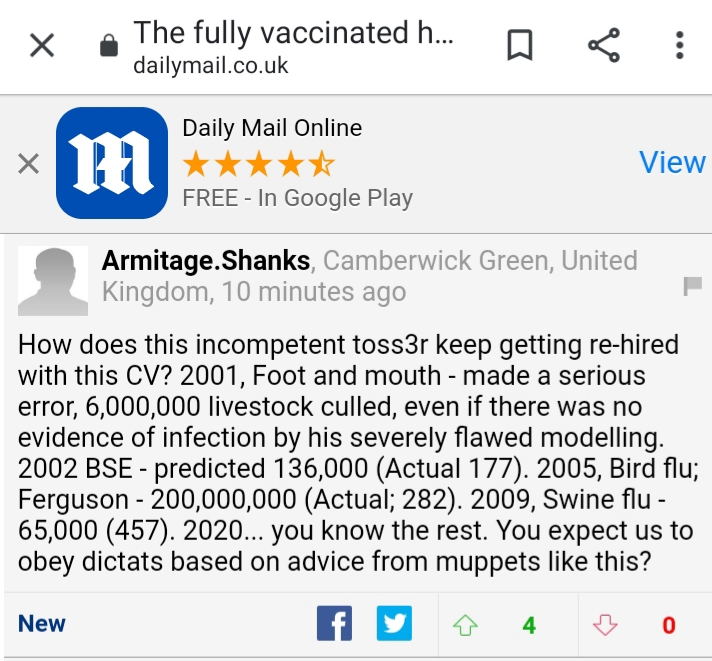Click the New comment label
Viewport: 712px width, 661px height.
coord(42,624)
